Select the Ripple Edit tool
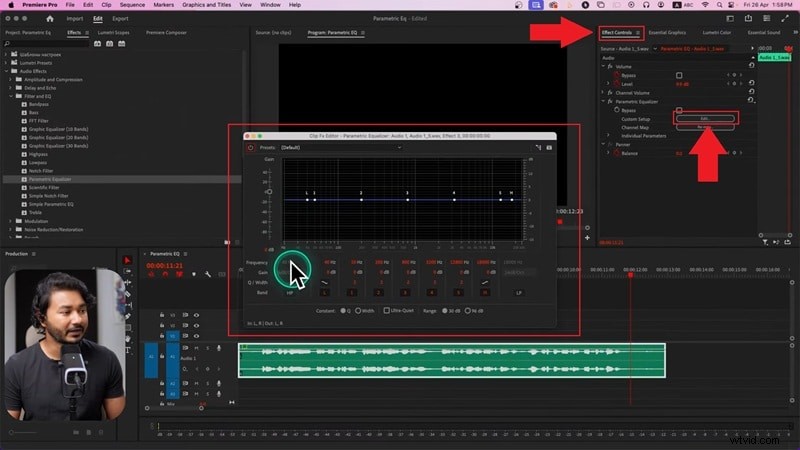The height and width of the screenshot is (450, 800). 128,283
